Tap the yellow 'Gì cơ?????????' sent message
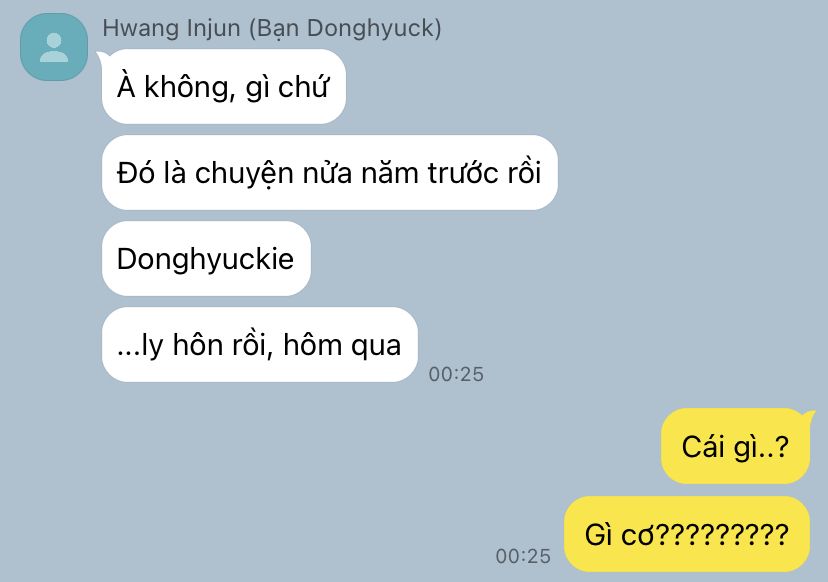 click(x=687, y=534)
